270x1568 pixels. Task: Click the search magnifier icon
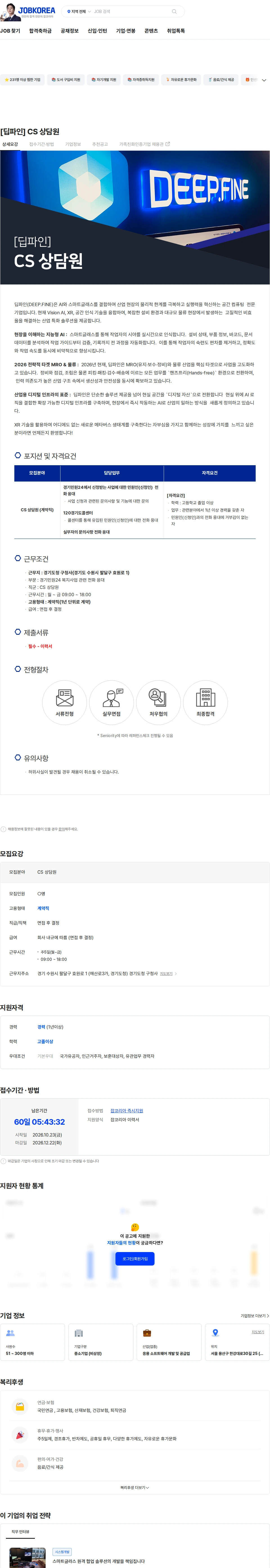coord(174,12)
